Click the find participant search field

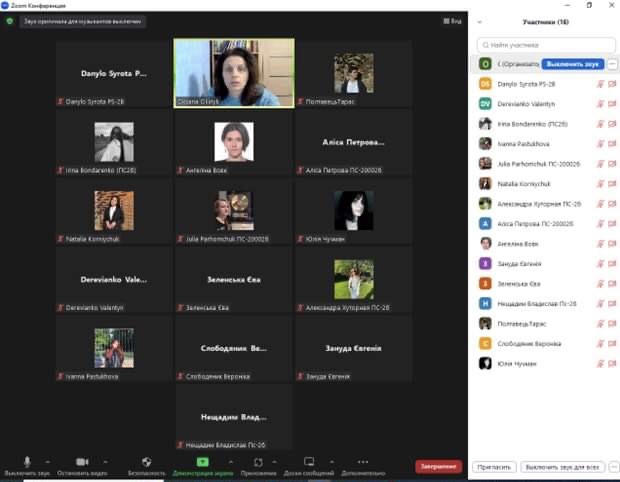(546, 45)
